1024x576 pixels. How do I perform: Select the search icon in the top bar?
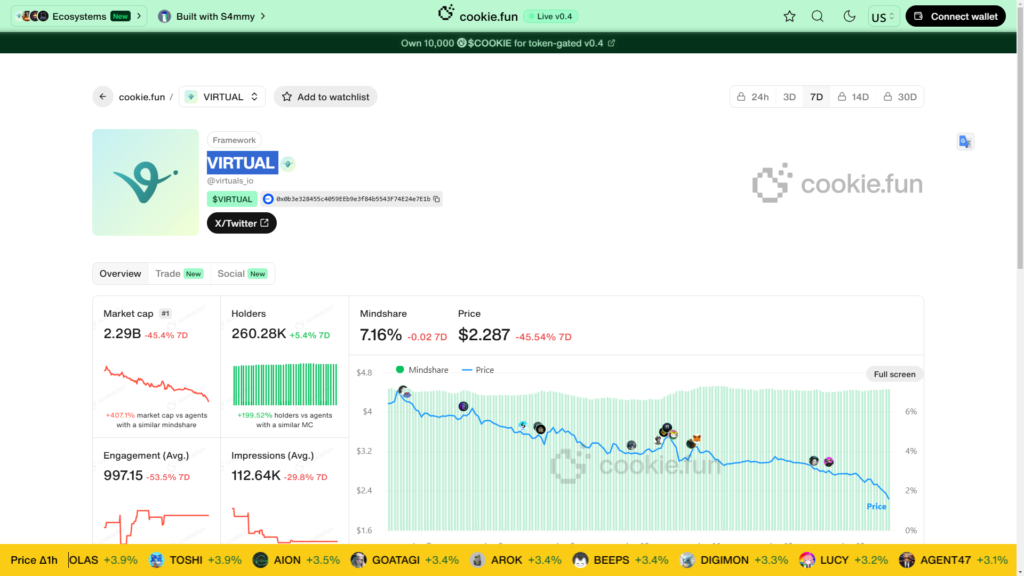tap(817, 16)
